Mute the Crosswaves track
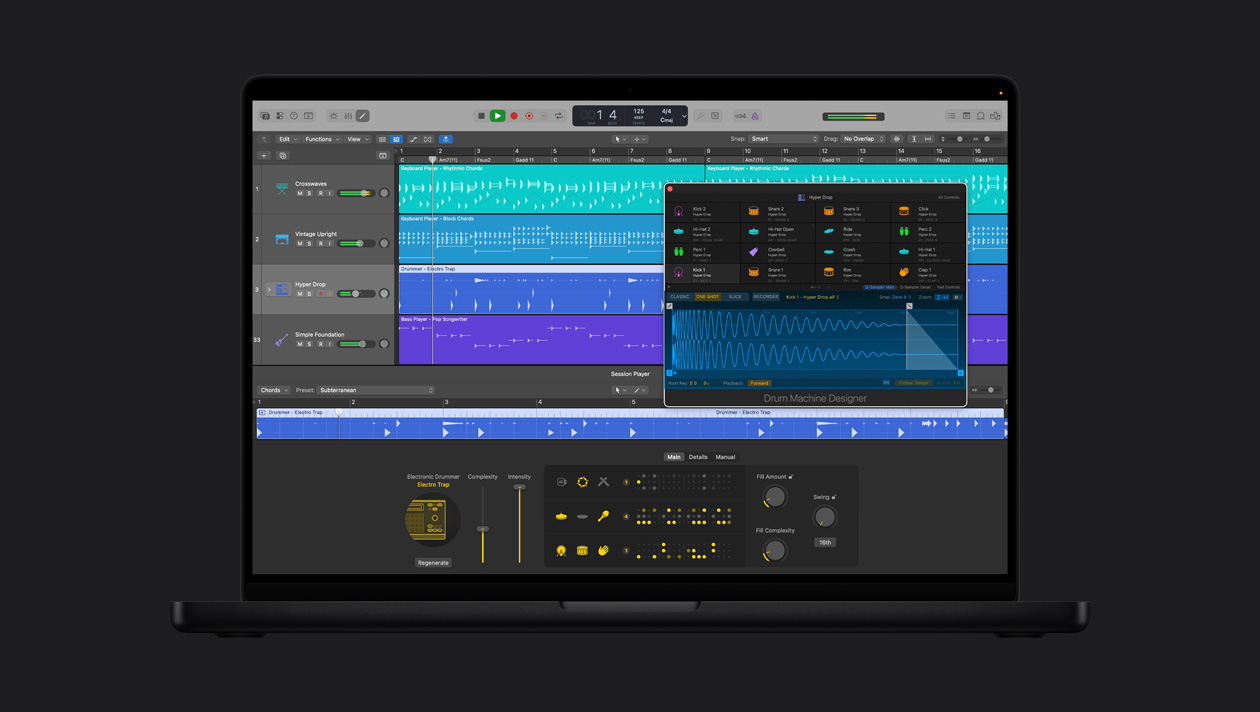1260x712 pixels. pos(299,193)
